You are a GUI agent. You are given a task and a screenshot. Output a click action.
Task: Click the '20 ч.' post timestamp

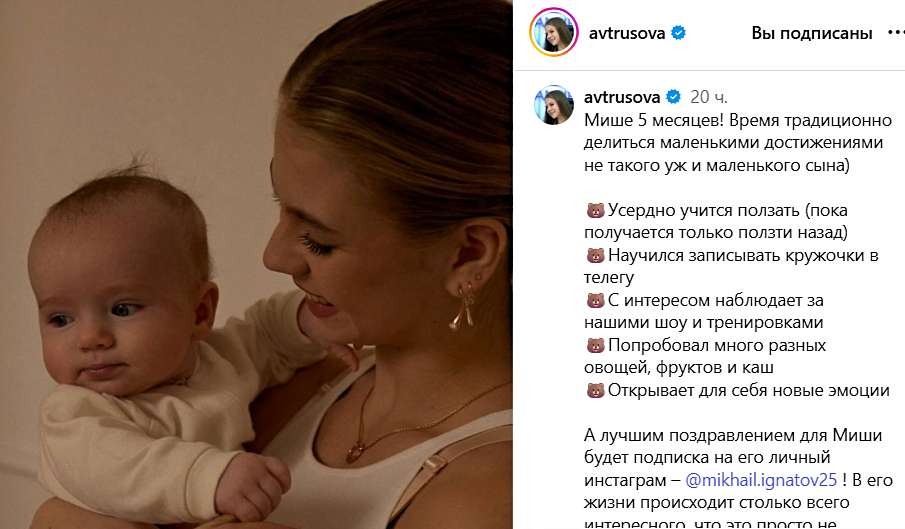(x=709, y=97)
